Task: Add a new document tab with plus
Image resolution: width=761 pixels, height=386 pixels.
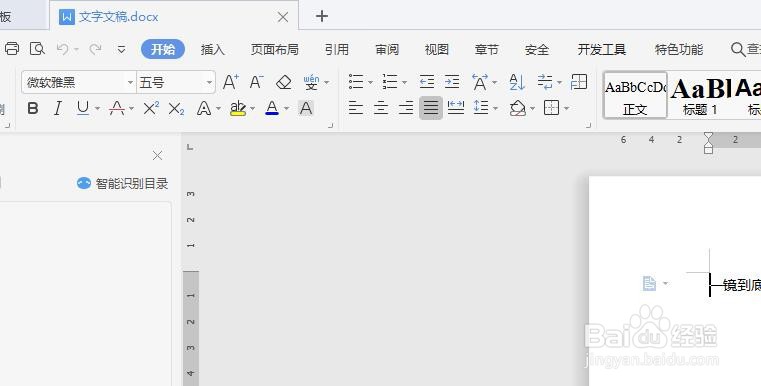Action: [322, 17]
